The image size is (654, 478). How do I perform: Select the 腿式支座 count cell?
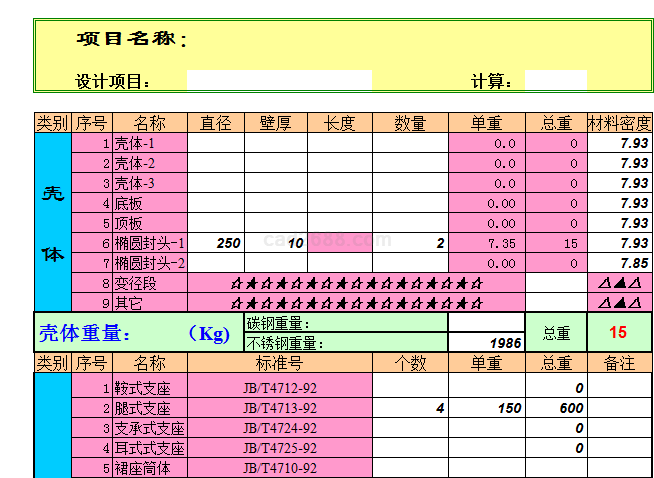coord(410,408)
